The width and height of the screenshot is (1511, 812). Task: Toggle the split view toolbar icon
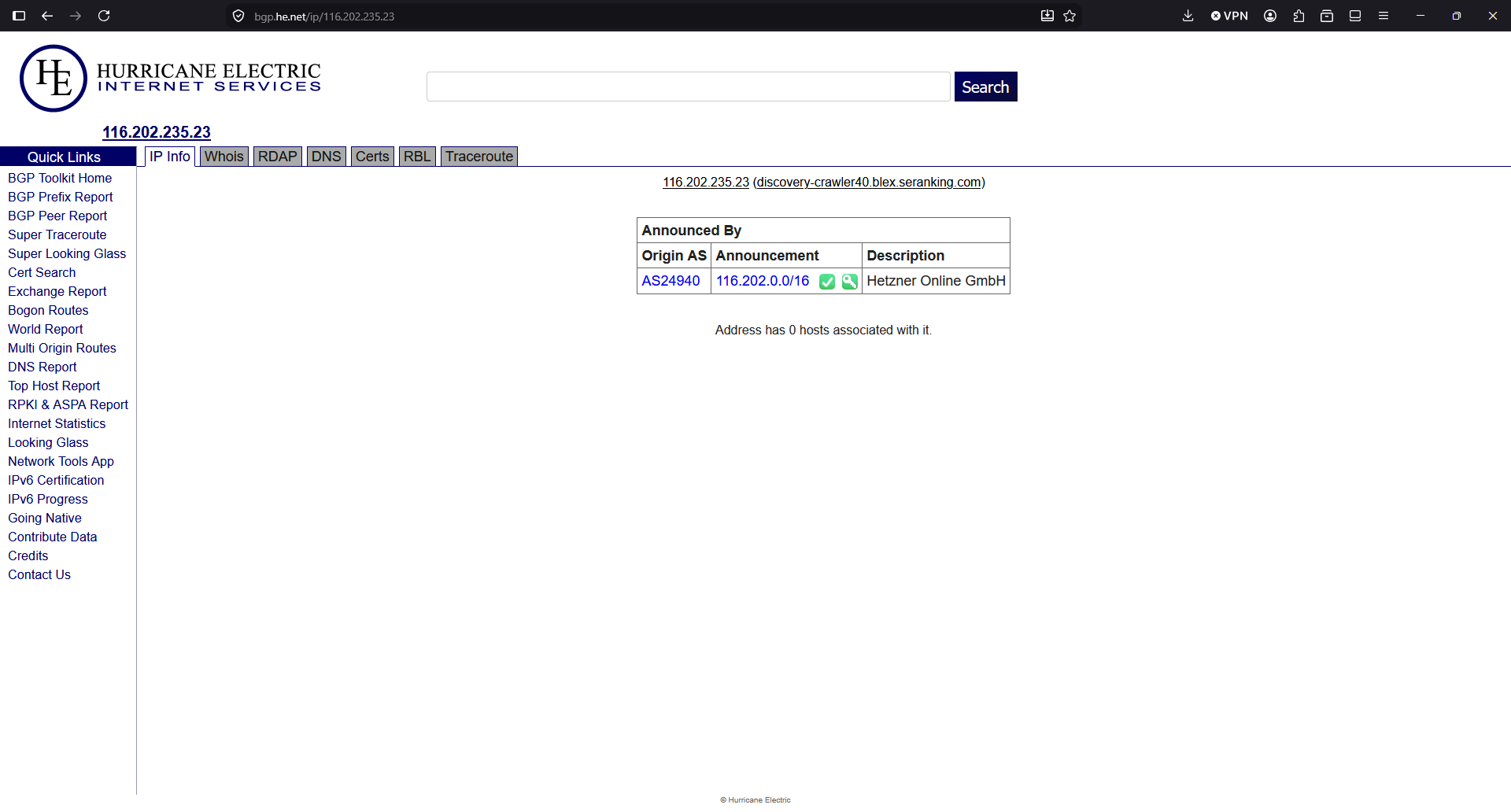tap(1355, 16)
